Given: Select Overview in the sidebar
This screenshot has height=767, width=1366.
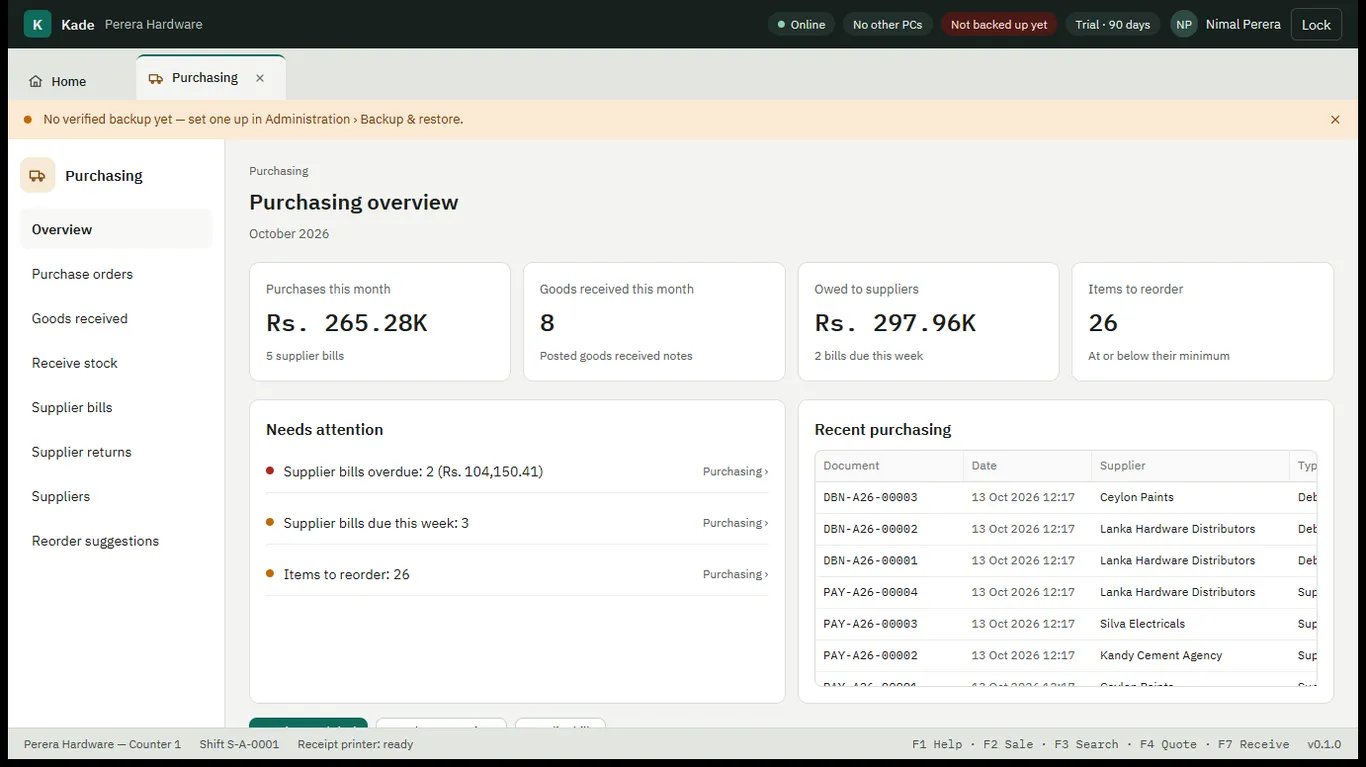Looking at the screenshot, I should [116, 230].
